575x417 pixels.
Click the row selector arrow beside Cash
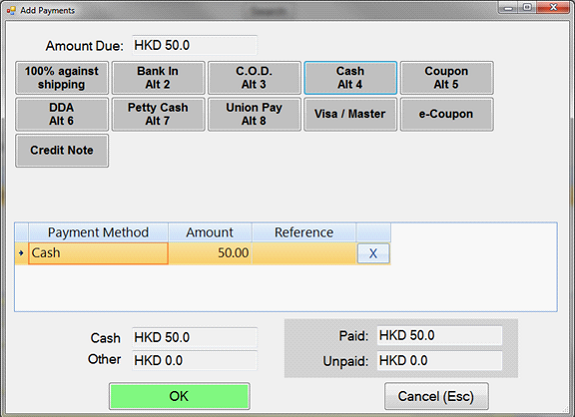pyautogui.click(x=21, y=253)
